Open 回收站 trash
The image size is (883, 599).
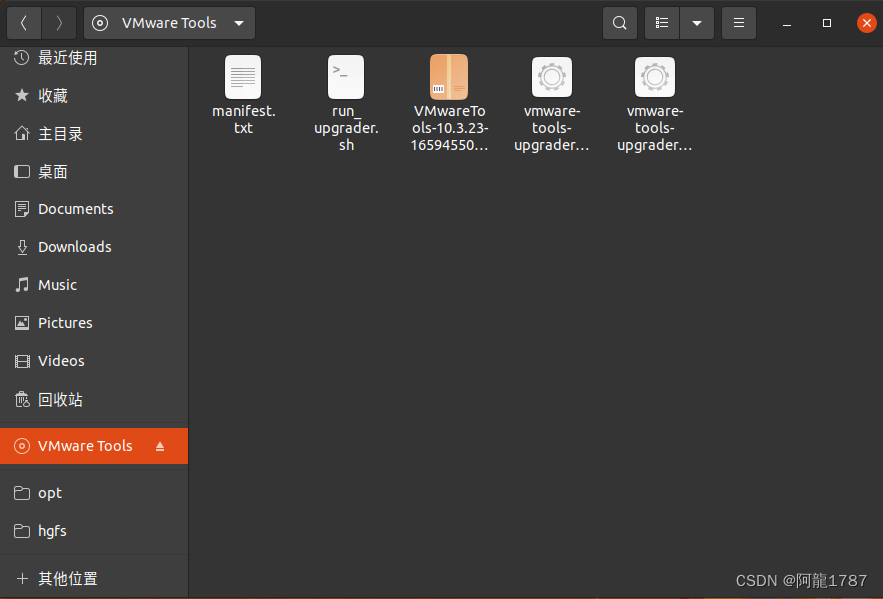point(94,399)
